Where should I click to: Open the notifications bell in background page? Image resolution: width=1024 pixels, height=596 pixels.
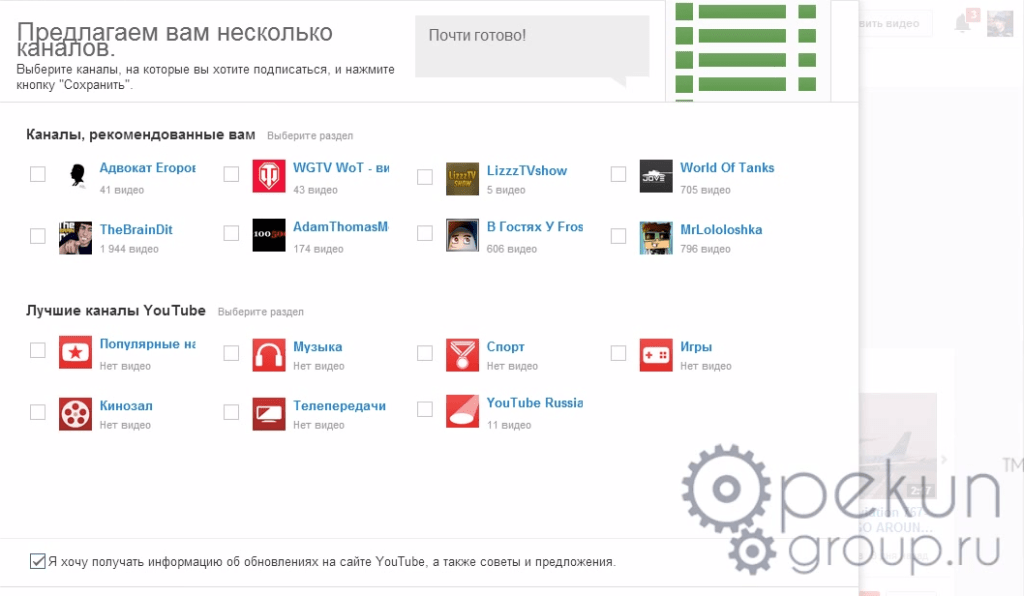point(962,24)
